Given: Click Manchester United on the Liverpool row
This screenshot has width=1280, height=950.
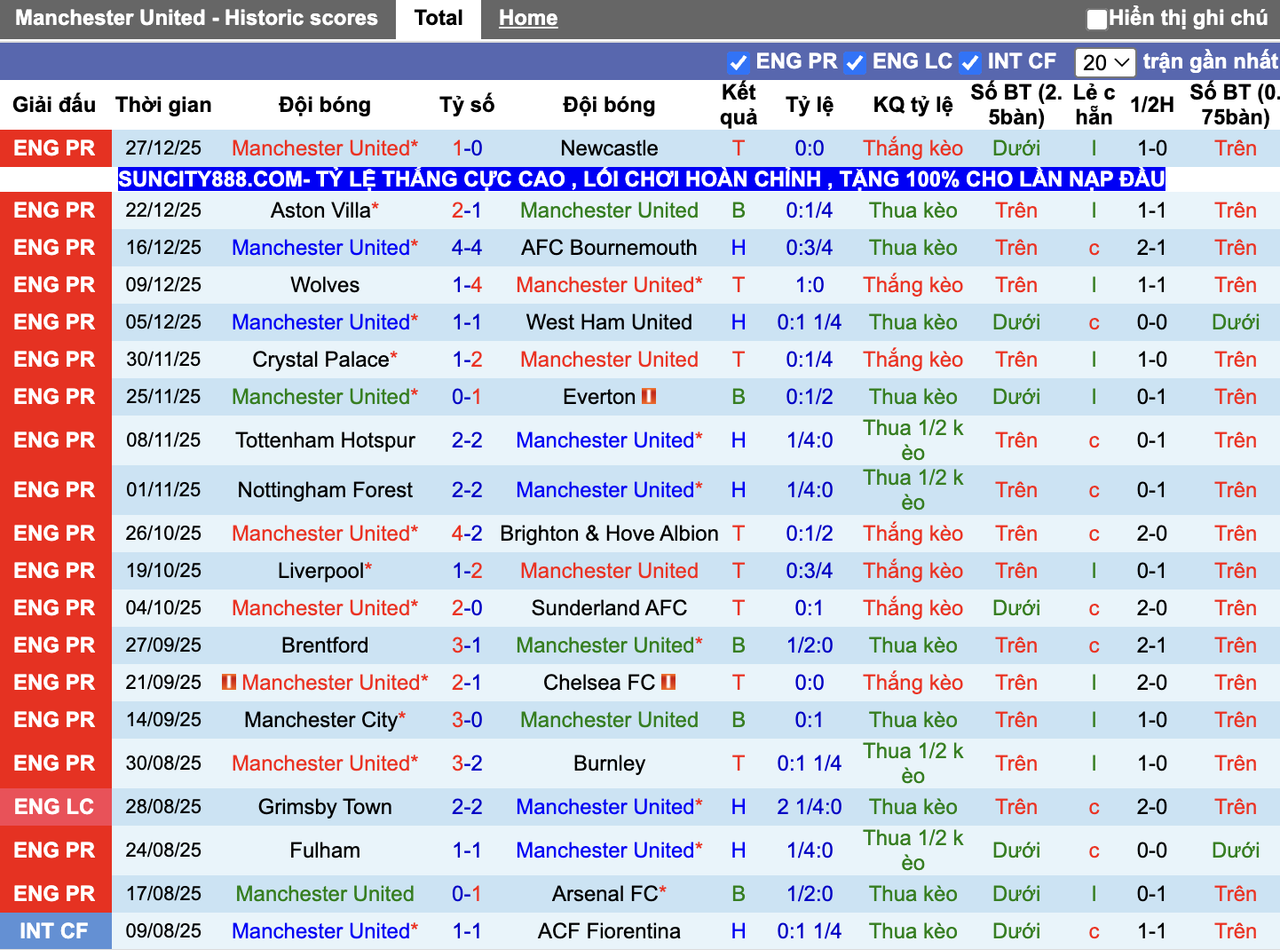Looking at the screenshot, I should click(609, 570).
